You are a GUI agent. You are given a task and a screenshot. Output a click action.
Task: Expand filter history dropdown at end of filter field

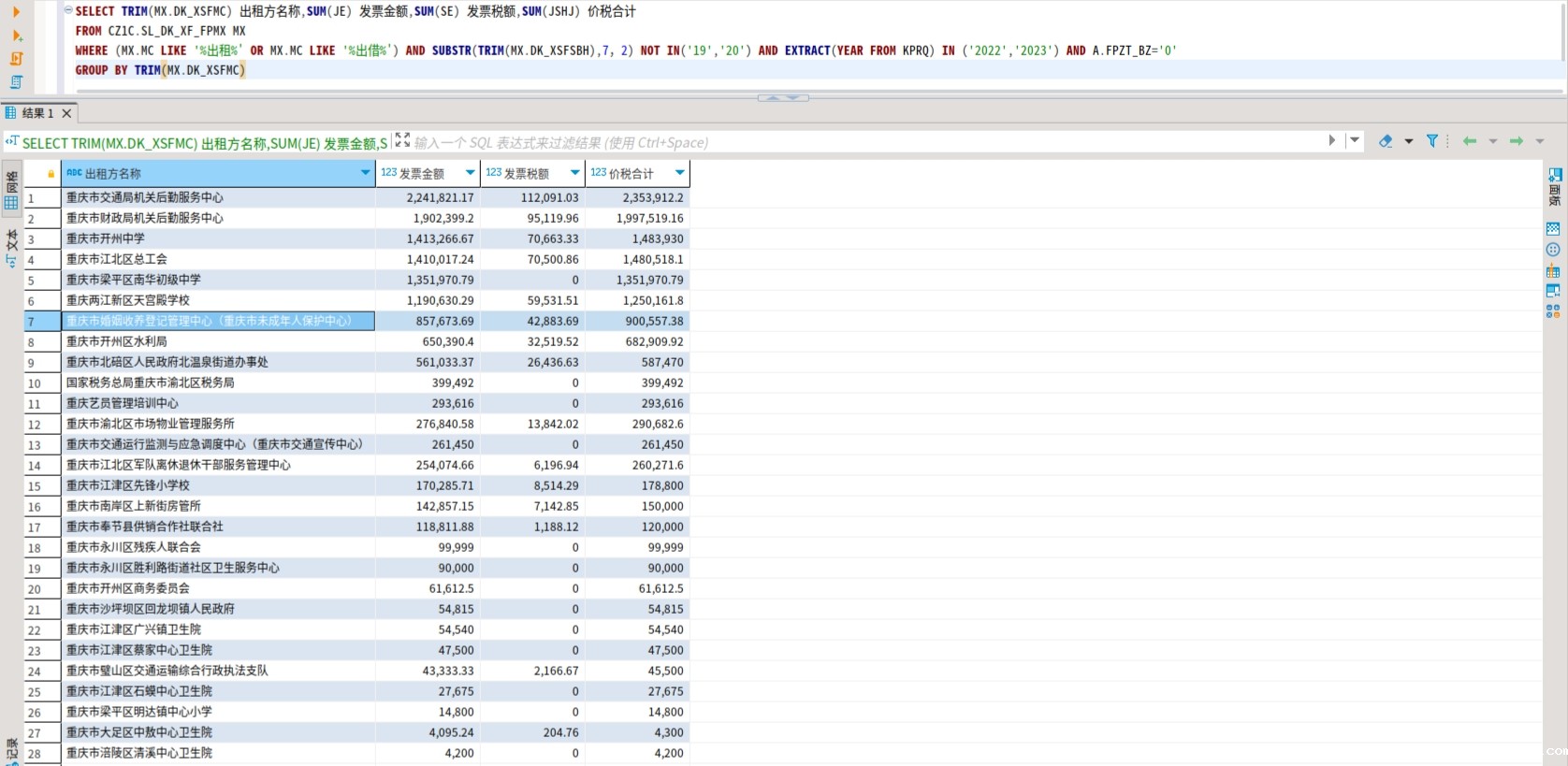click(1354, 140)
